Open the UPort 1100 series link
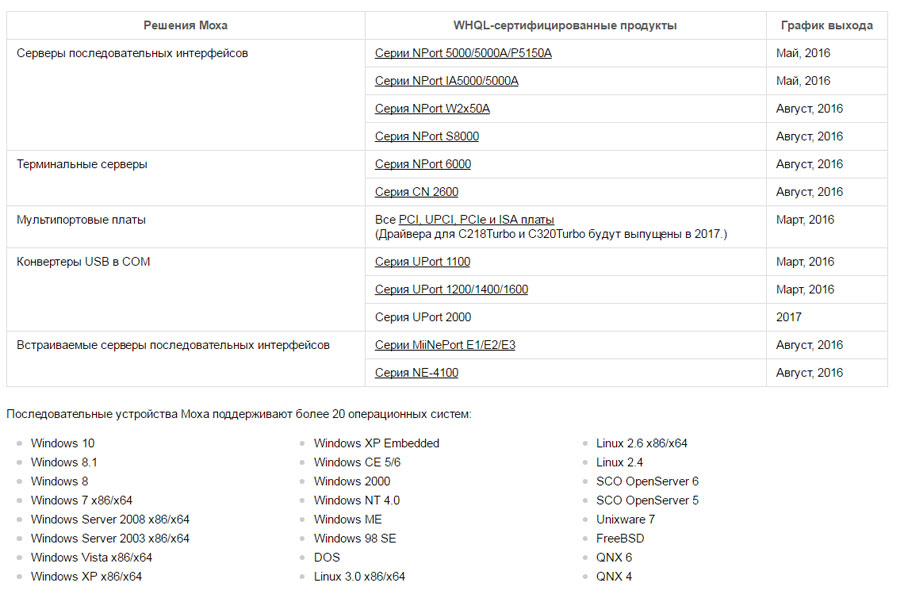Viewport: 900px width, 602px height. coord(422,262)
